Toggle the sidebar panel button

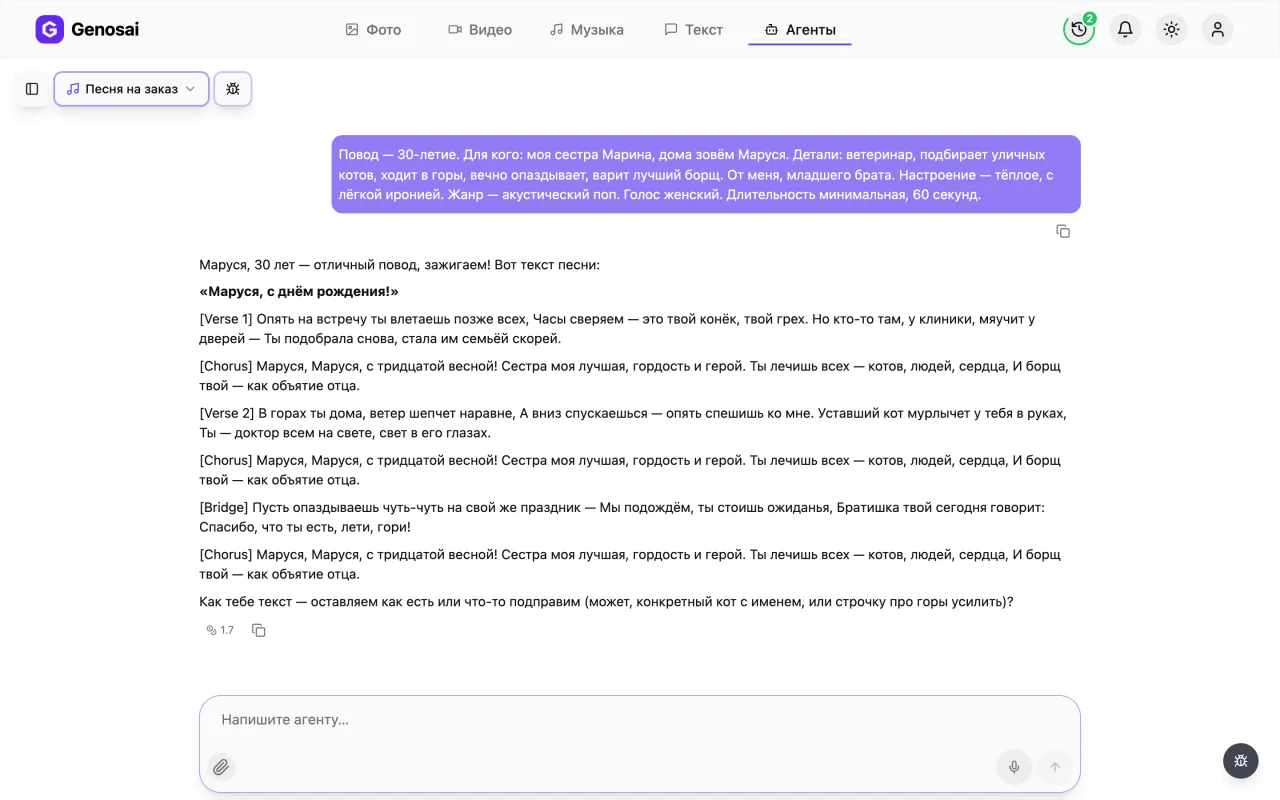32,89
